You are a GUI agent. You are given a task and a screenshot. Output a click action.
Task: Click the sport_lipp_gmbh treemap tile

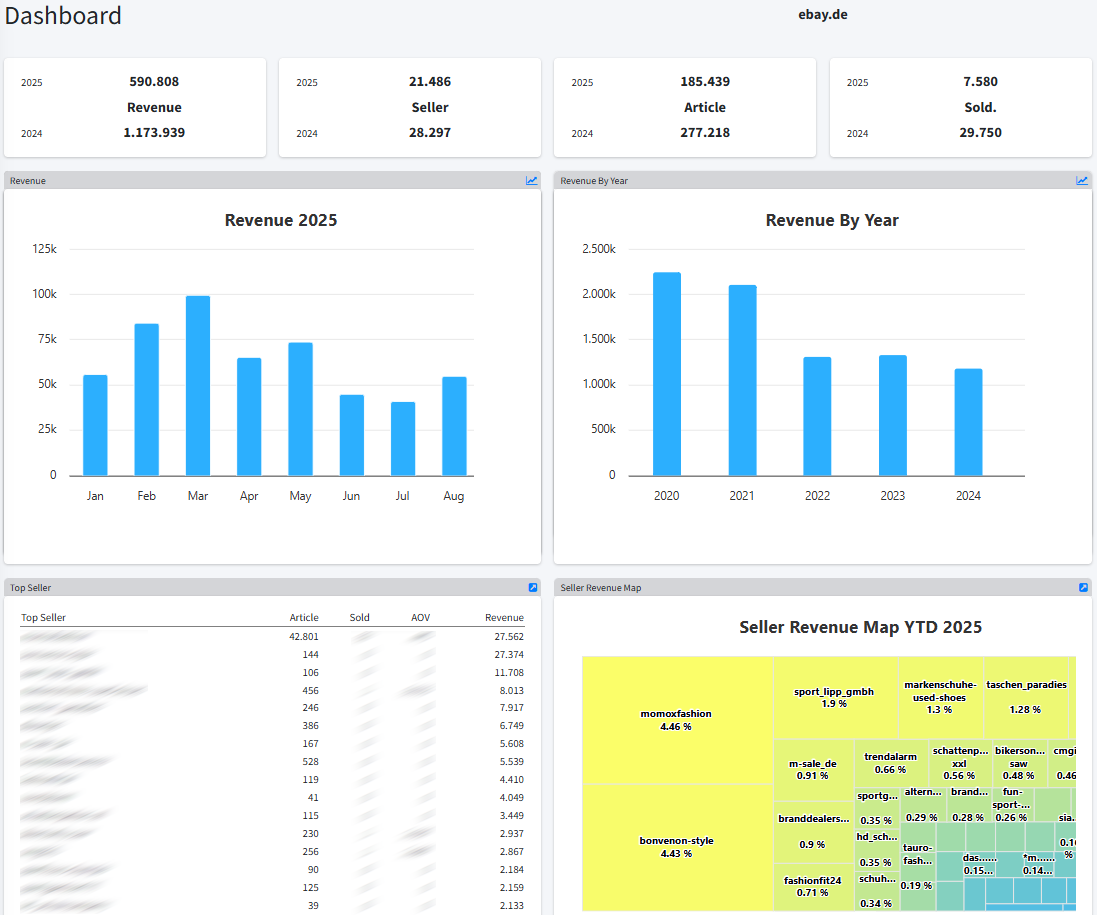tap(834, 697)
